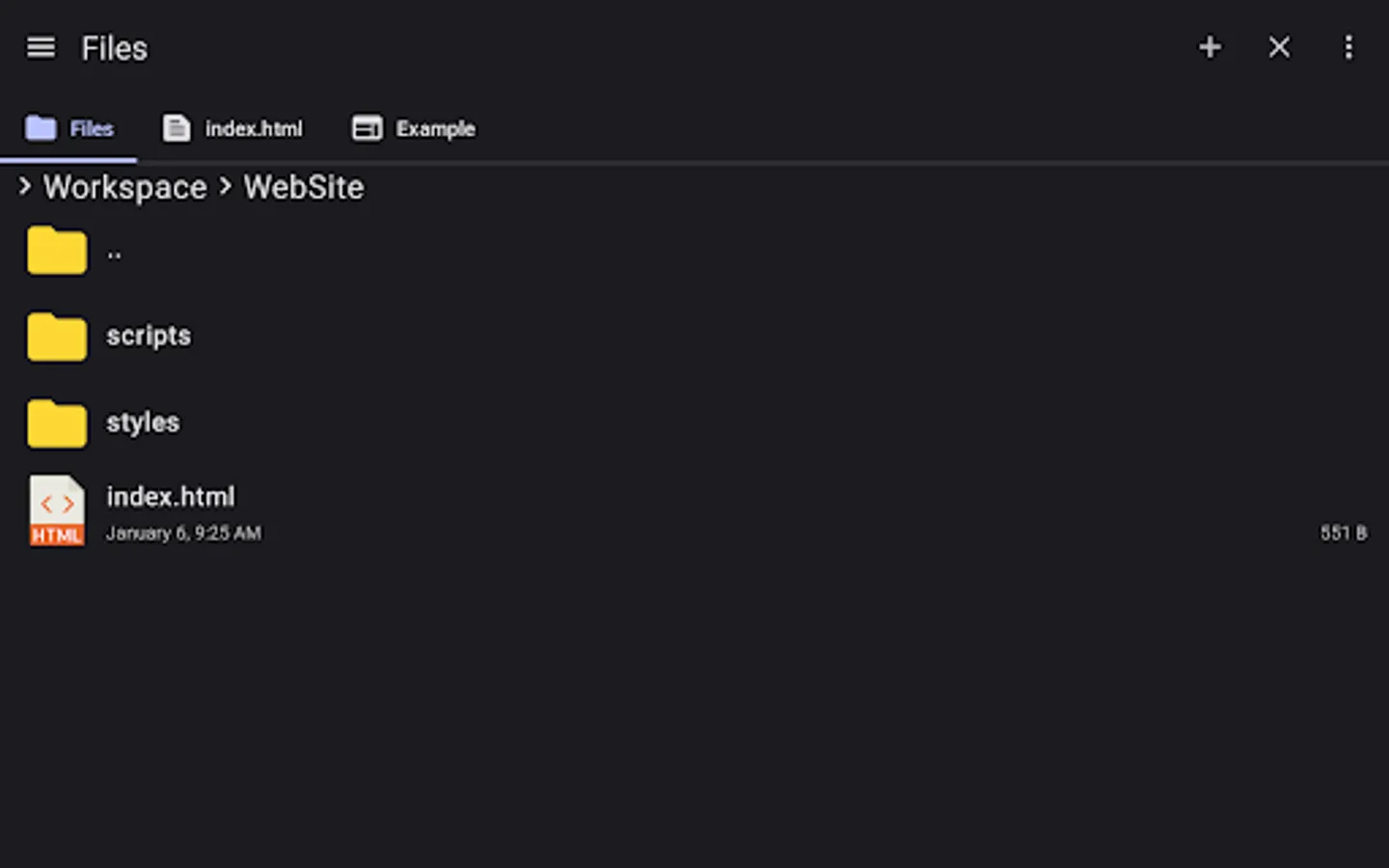This screenshot has height=868, width=1389.
Task: Click the parent directory folder icon
Action: tap(57, 251)
